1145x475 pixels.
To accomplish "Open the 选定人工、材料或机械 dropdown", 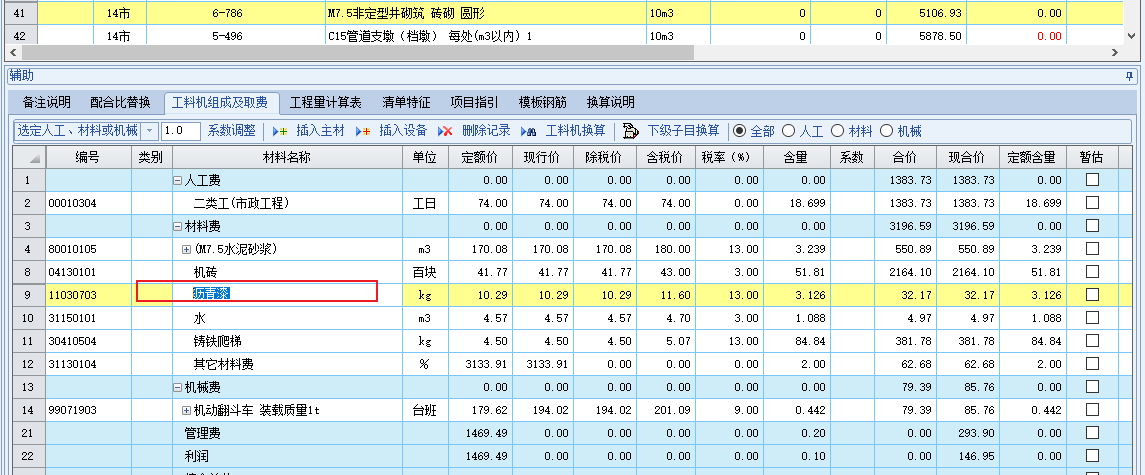I will coord(149,131).
